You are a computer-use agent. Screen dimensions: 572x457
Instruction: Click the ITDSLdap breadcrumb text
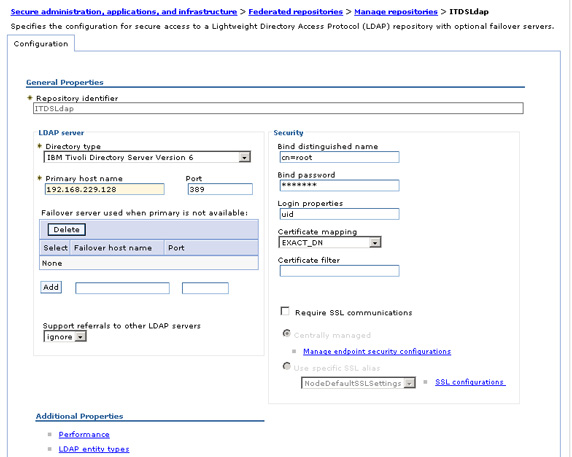(x=469, y=12)
